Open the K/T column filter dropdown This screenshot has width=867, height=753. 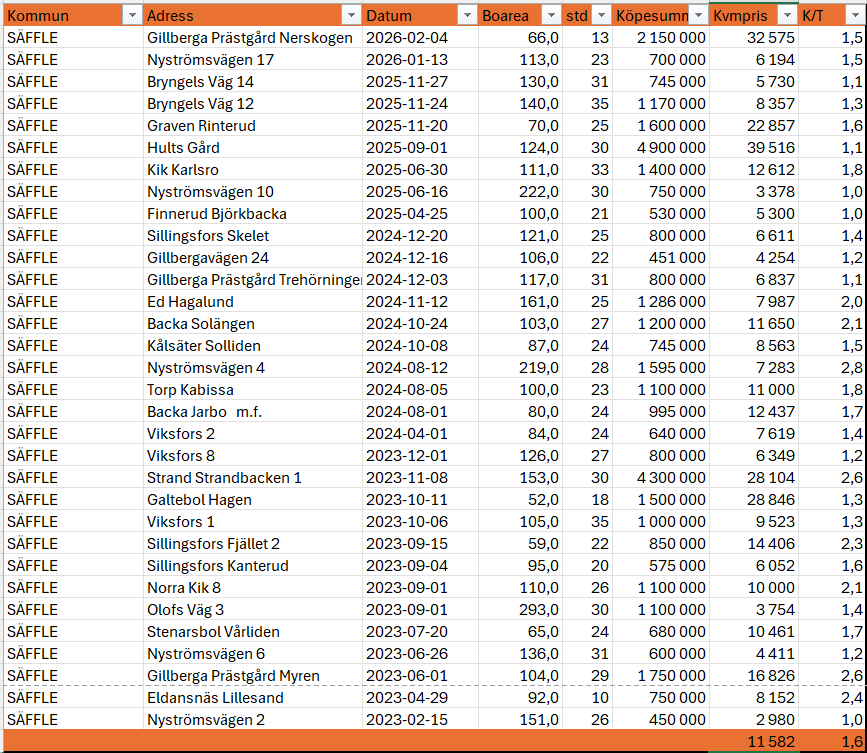pyautogui.click(x=854, y=16)
